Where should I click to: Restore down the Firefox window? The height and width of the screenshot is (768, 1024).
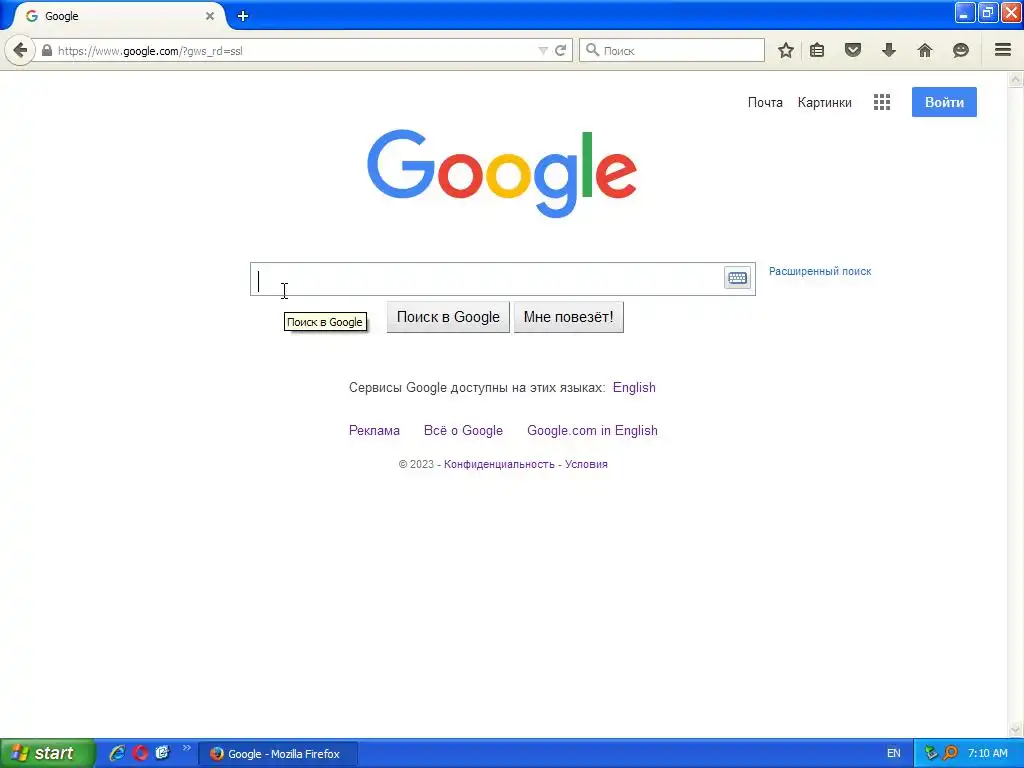pyautogui.click(x=987, y=13)
